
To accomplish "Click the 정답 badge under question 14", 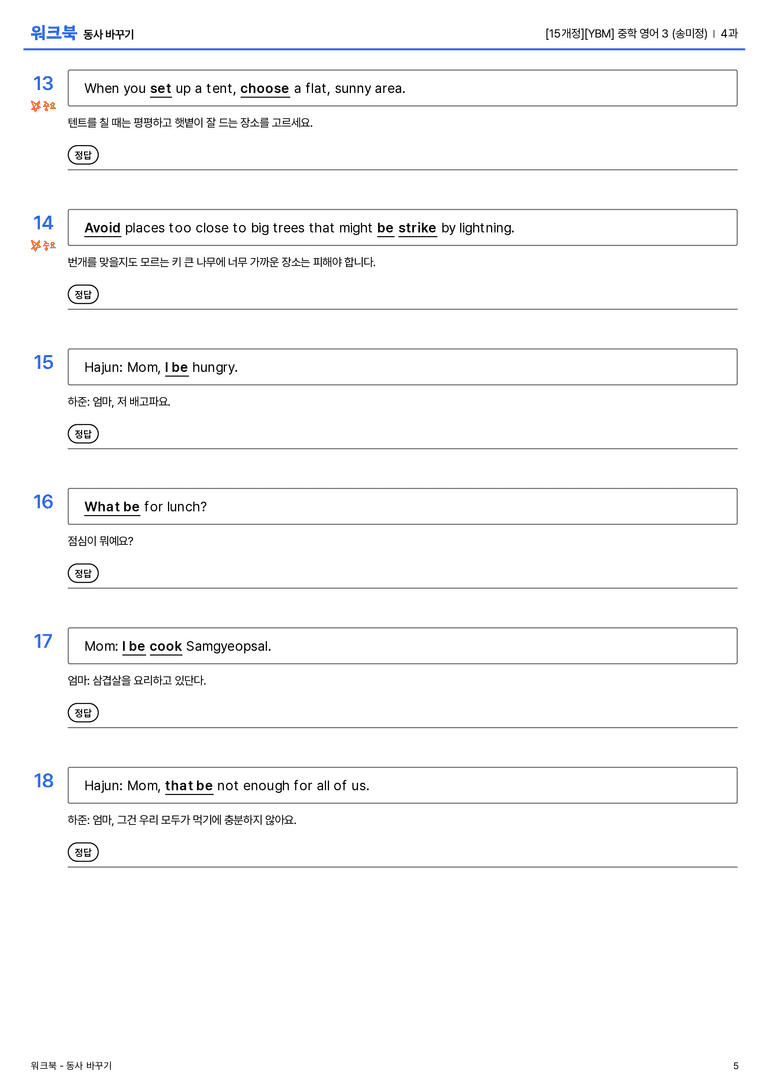I will pyautogui.click(x=83, y=294).
